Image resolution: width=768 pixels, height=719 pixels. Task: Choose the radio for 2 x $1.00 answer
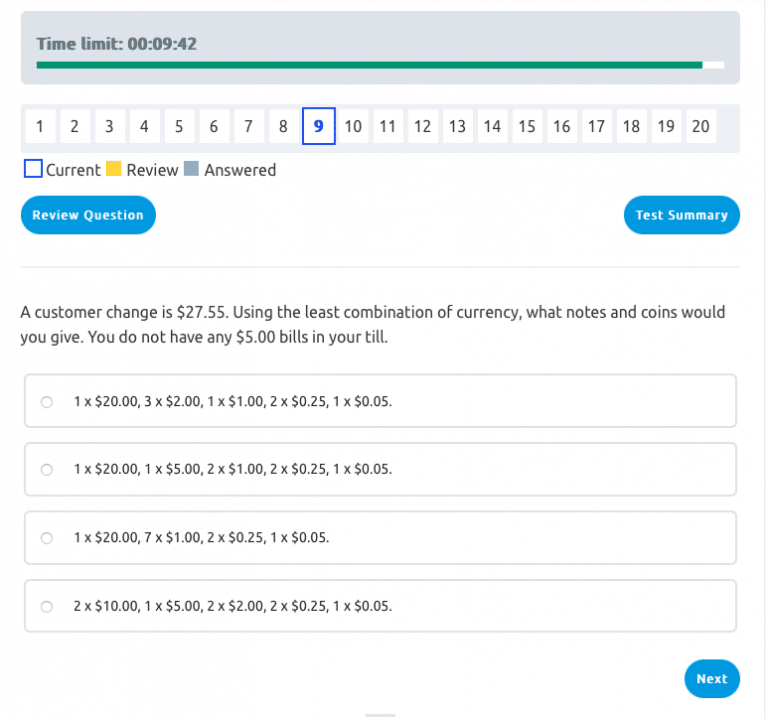coord(47,470)
